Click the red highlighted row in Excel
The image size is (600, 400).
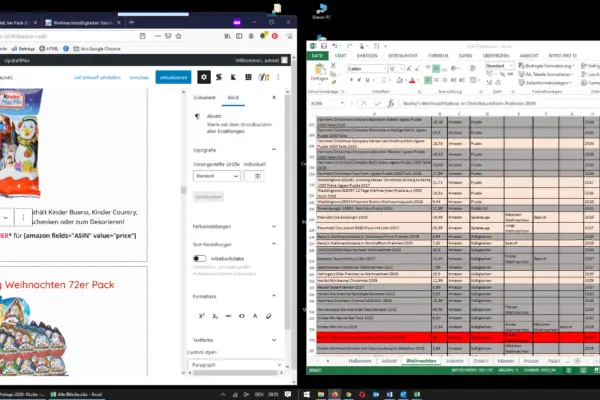click(x=458, y=338)
